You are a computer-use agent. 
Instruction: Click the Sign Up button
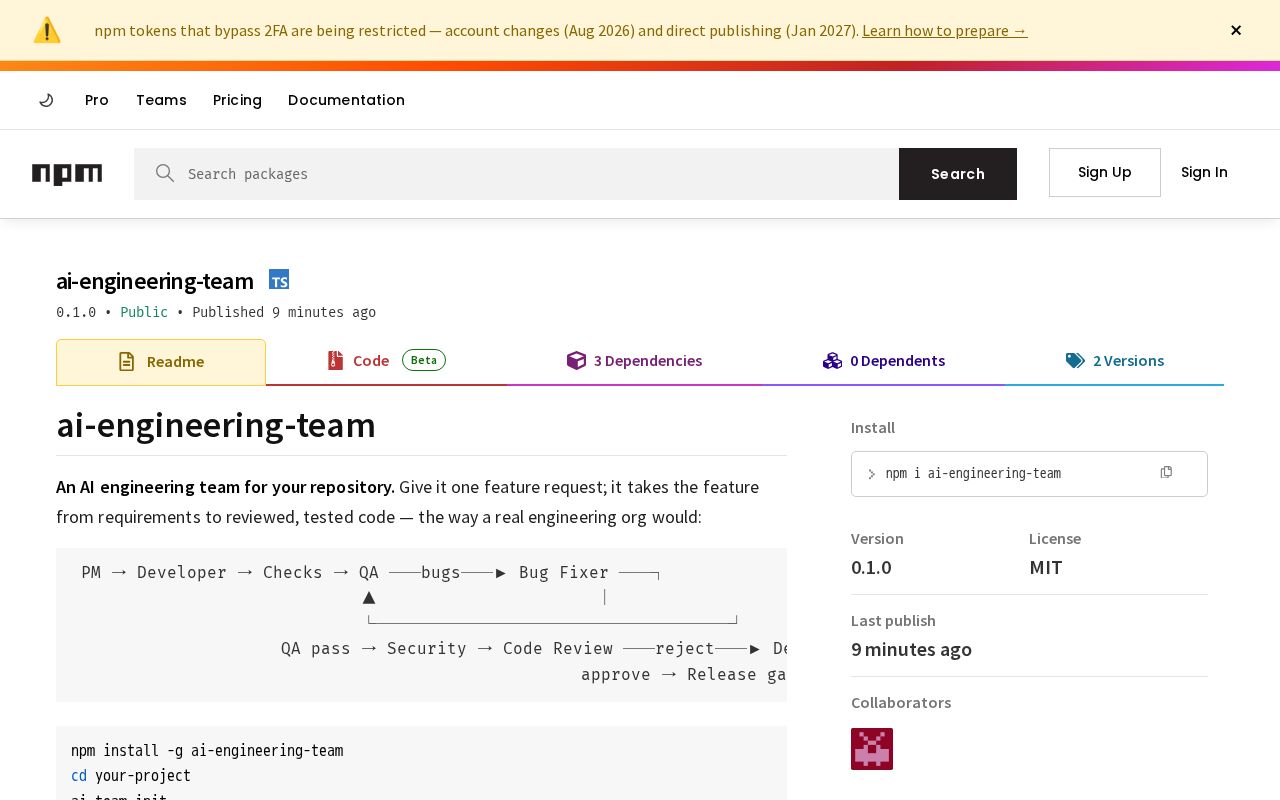click(x=1105, y=172)
